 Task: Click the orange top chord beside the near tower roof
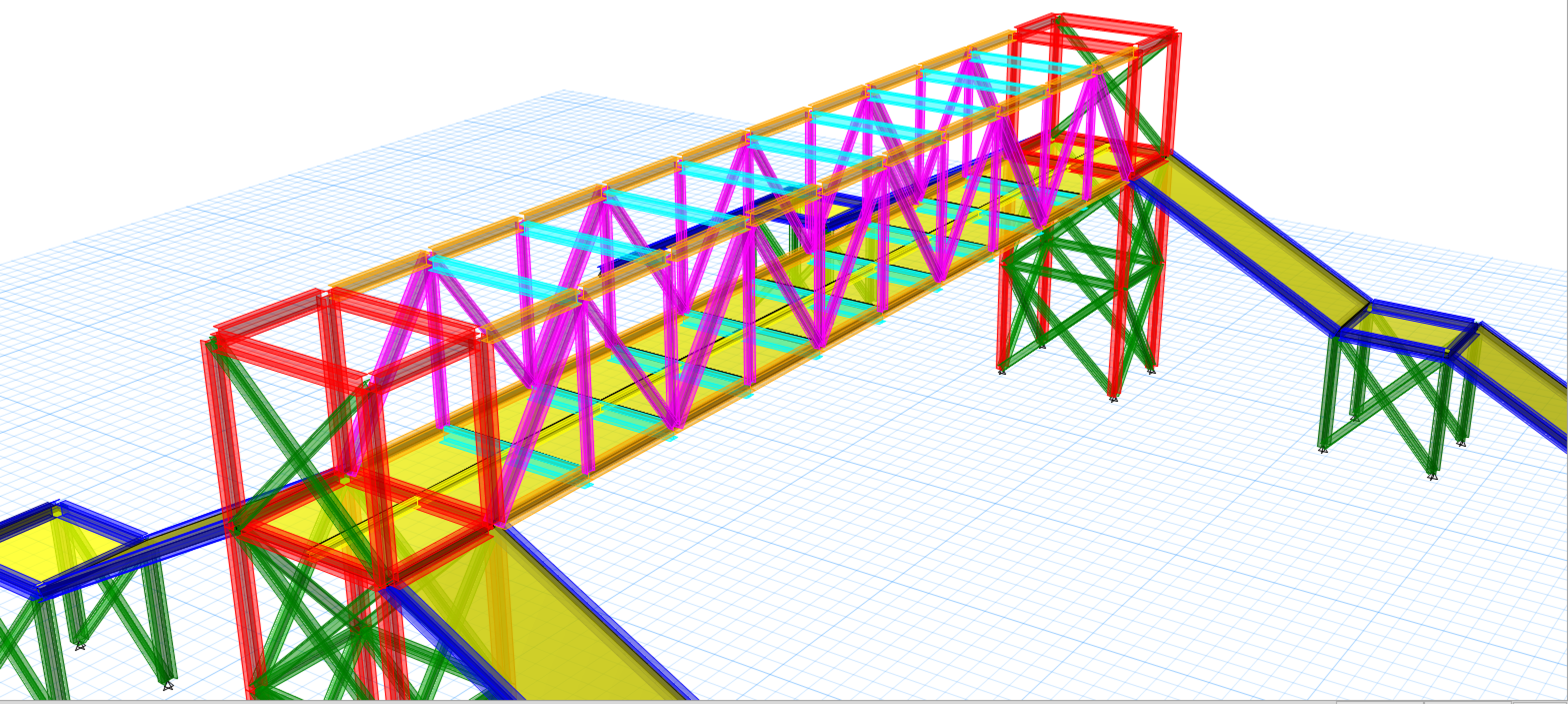pyautogui.click(x=377, y=275)
